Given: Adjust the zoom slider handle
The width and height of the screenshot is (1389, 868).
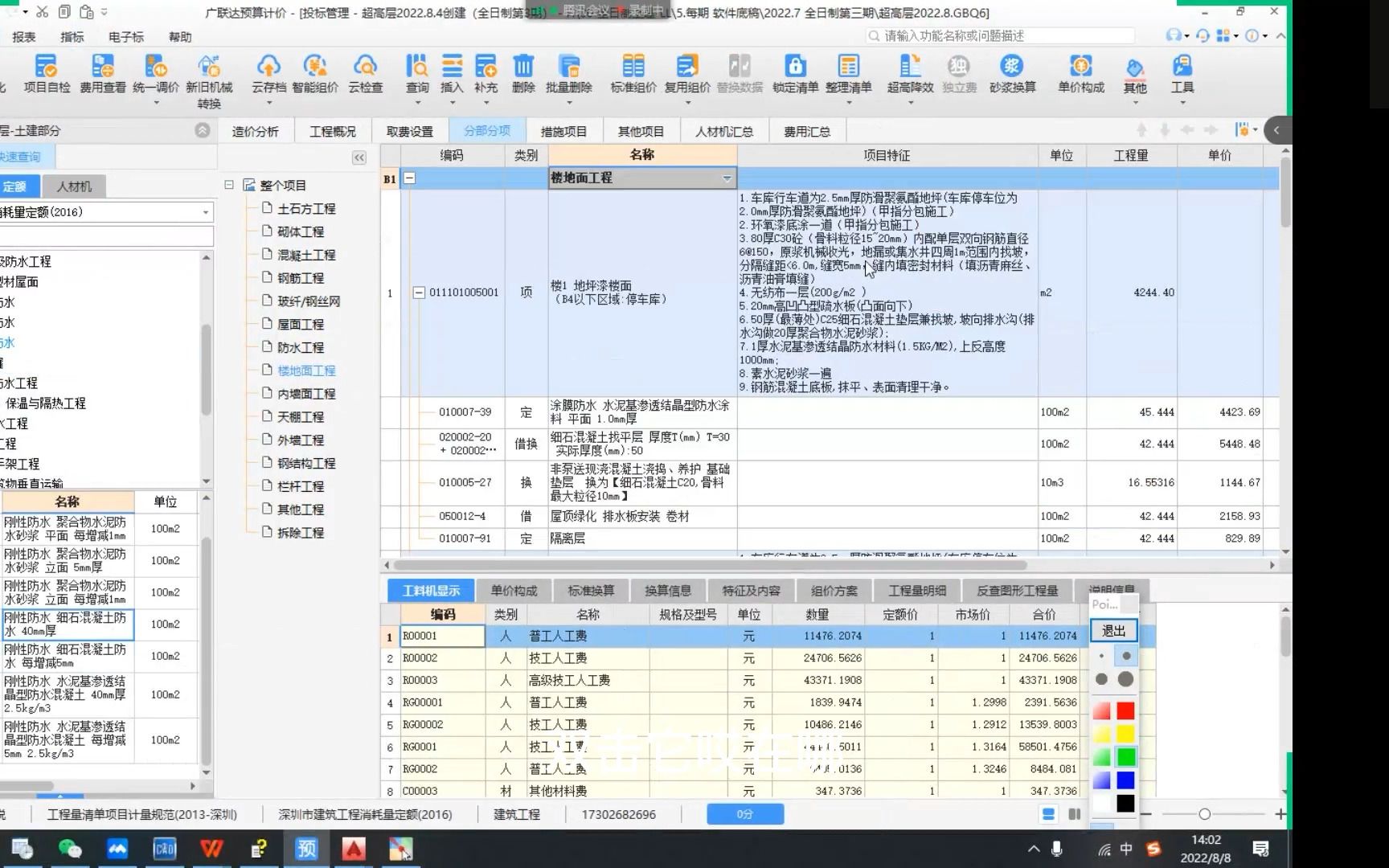Looking at the screenshot, I should pos(1204,814).
